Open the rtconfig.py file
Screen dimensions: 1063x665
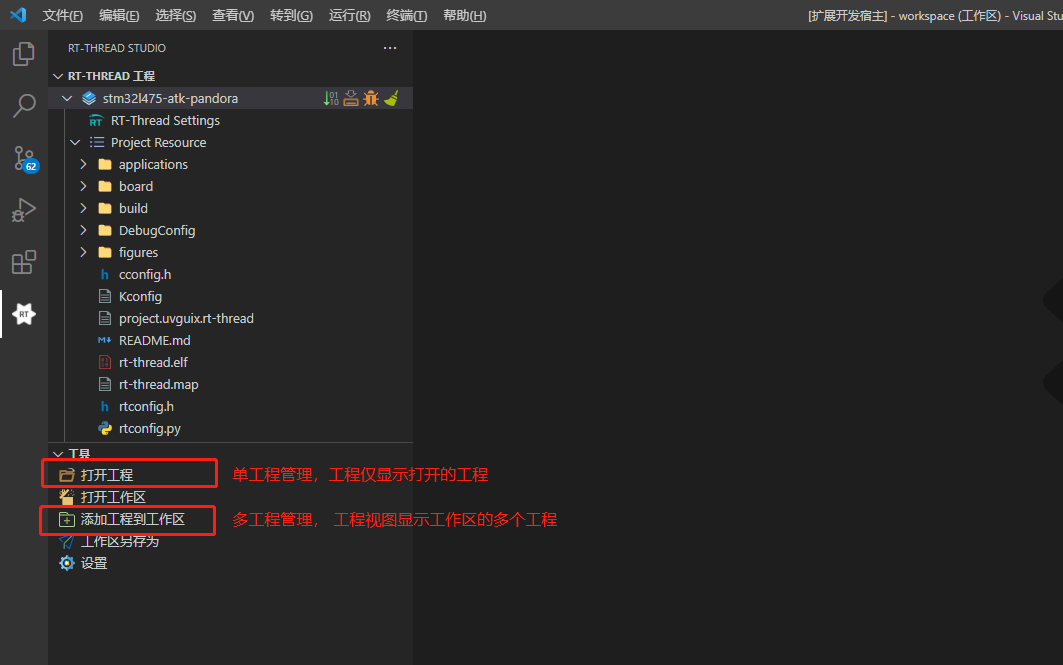(x=149, y=428)
